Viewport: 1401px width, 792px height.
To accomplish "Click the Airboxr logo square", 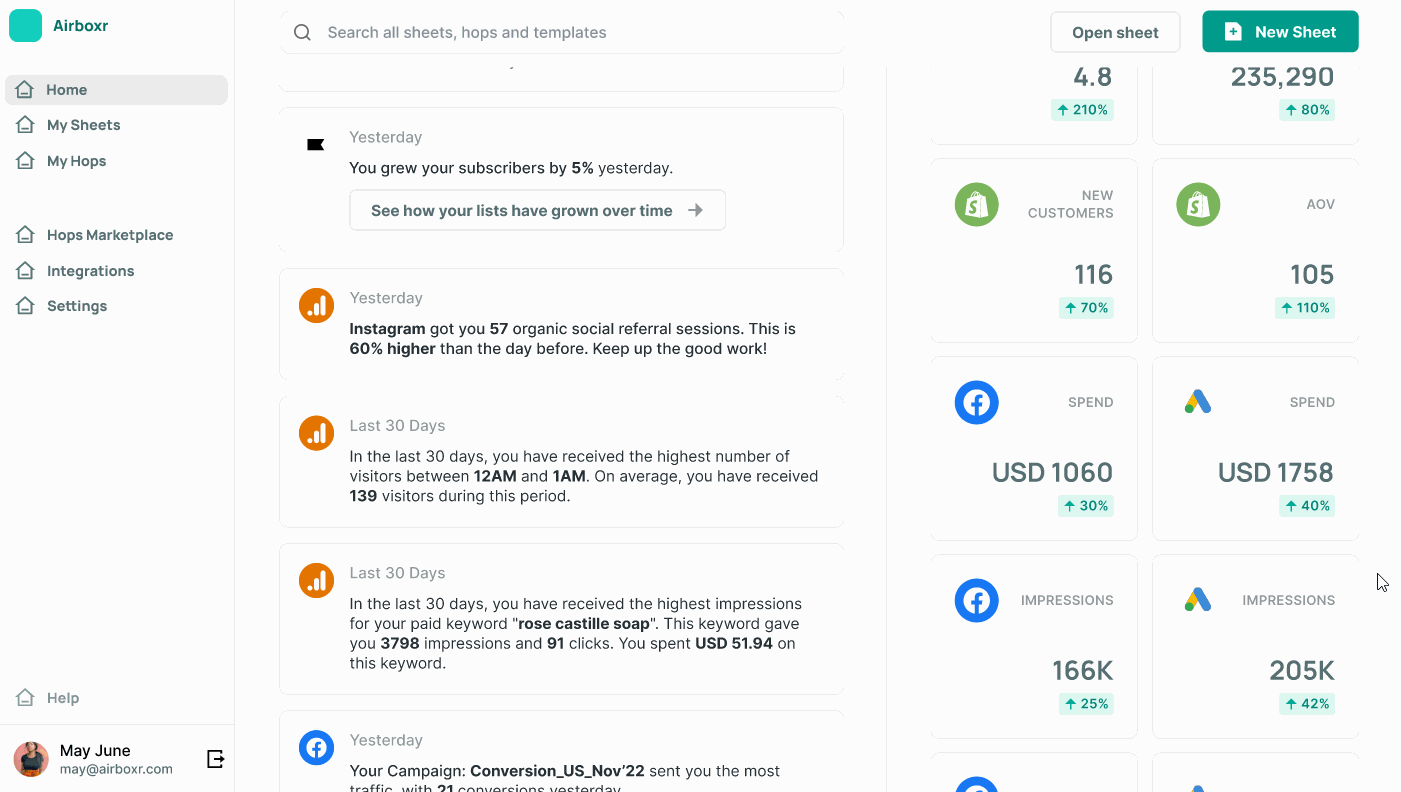I will coord(25,26).
